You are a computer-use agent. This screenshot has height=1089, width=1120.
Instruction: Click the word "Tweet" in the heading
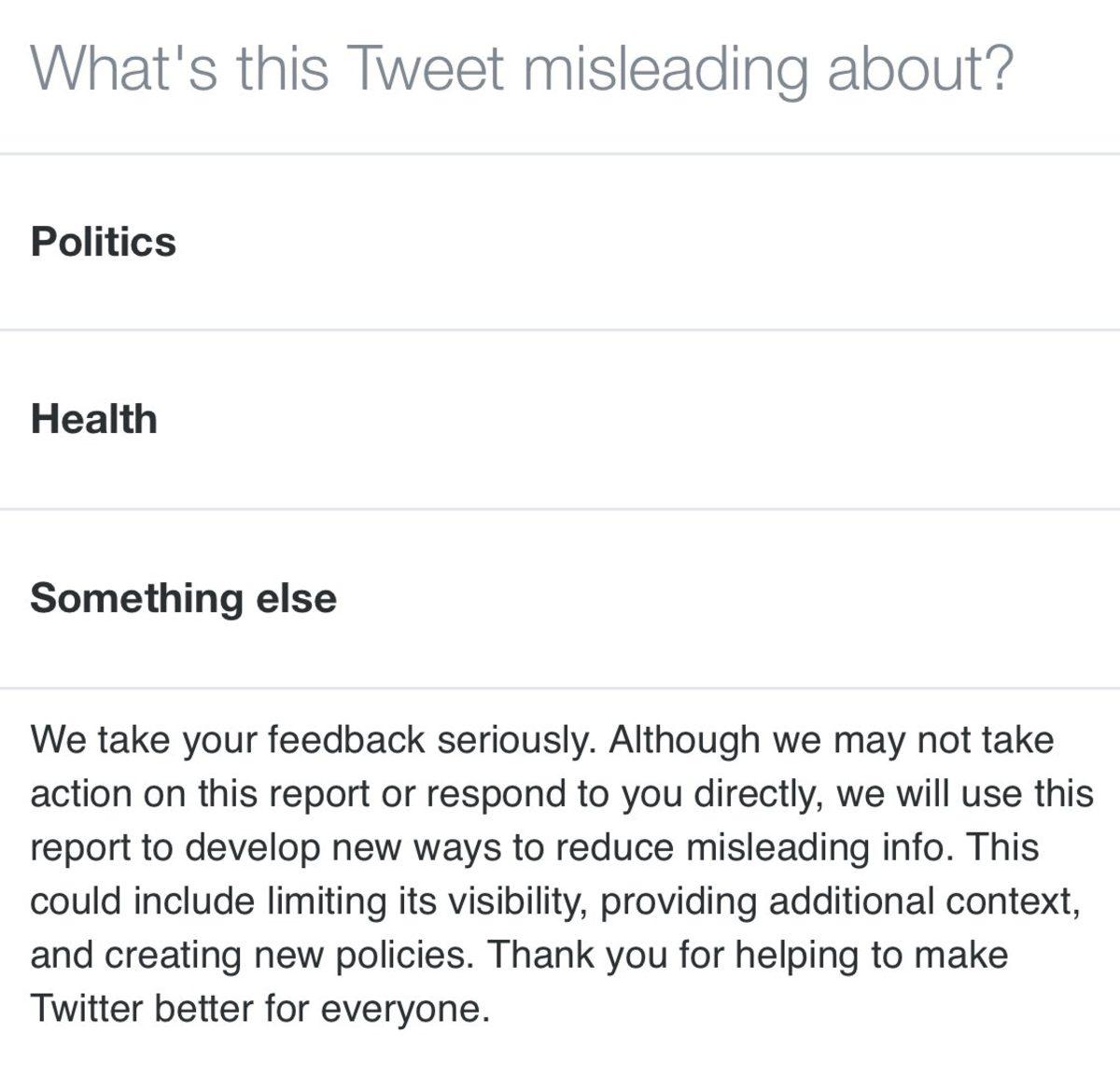click(425, 68)
